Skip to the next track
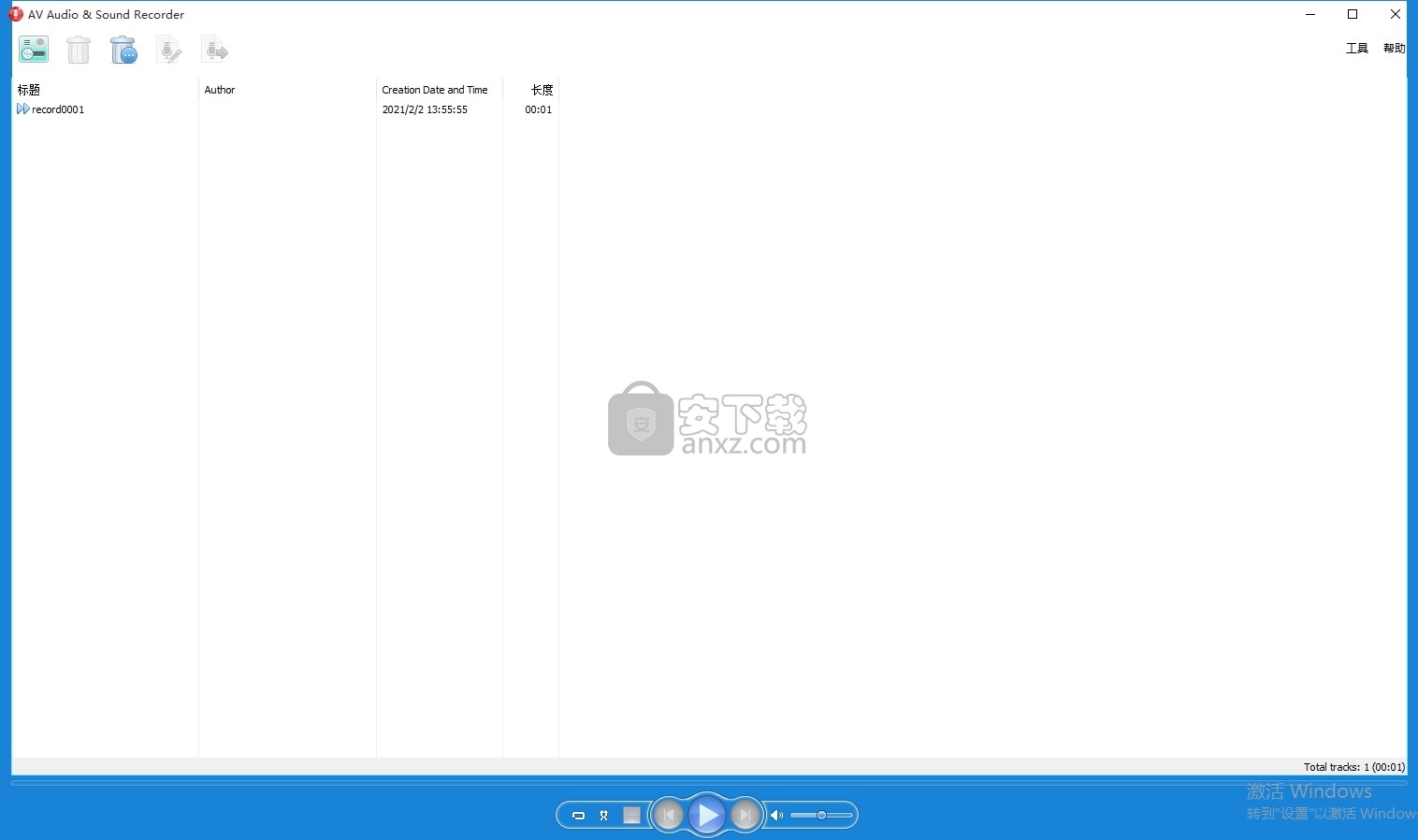Viewport: 1418px width, 840px height. point(745,816)
